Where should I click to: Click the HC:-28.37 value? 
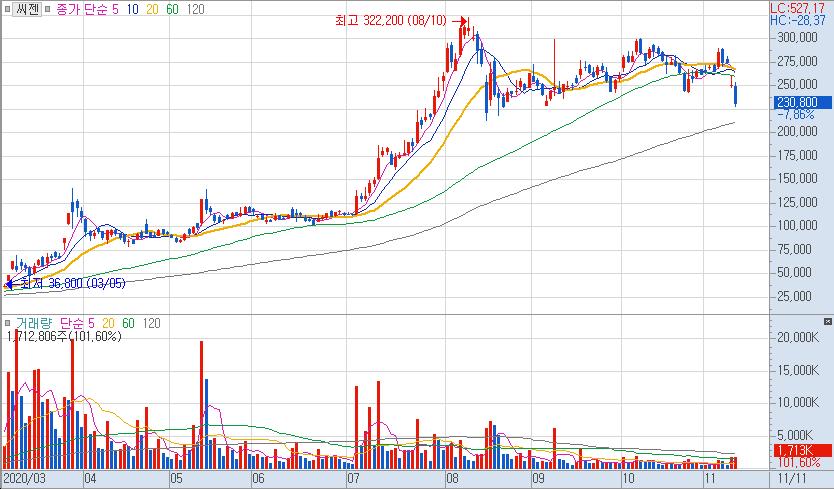(x=800, y=20)
